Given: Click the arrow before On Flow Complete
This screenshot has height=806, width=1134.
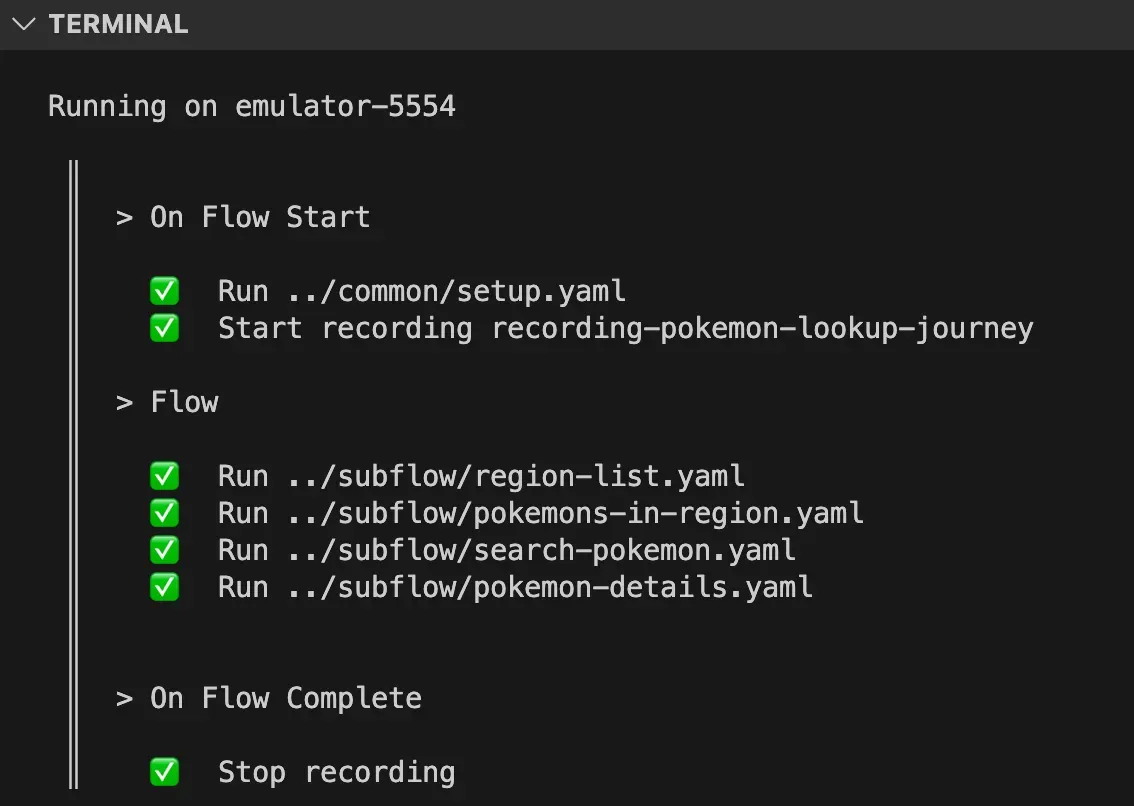Looking at the screenshot, I should [125, 698].
